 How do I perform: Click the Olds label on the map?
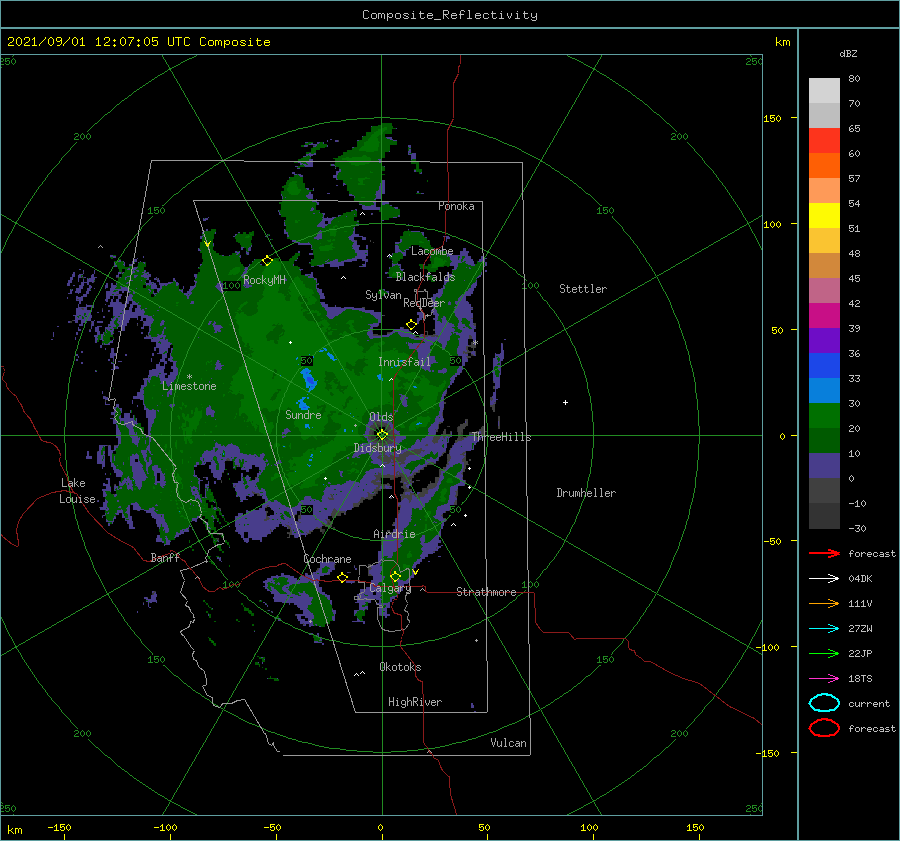381,417
